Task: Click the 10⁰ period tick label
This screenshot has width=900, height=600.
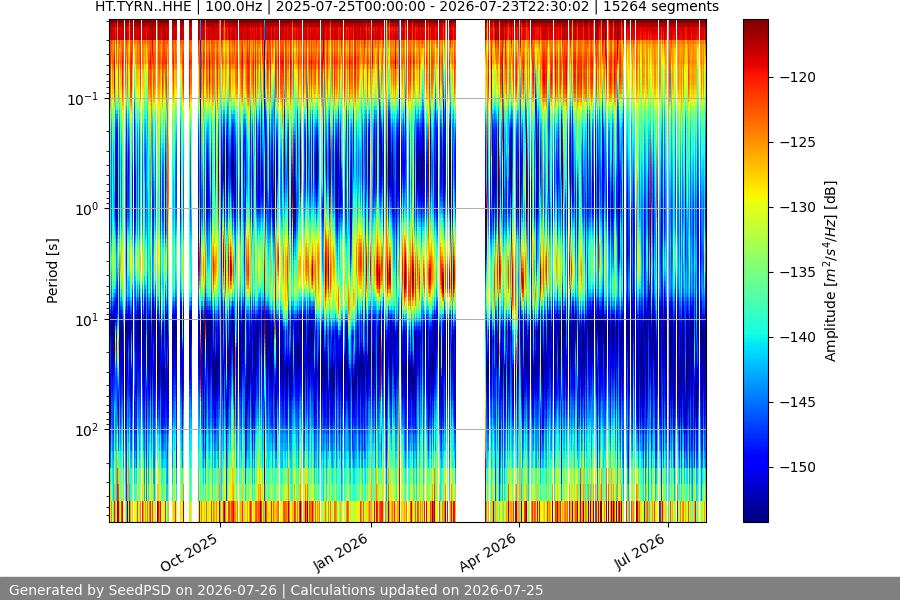Action: tap(86, 210)
